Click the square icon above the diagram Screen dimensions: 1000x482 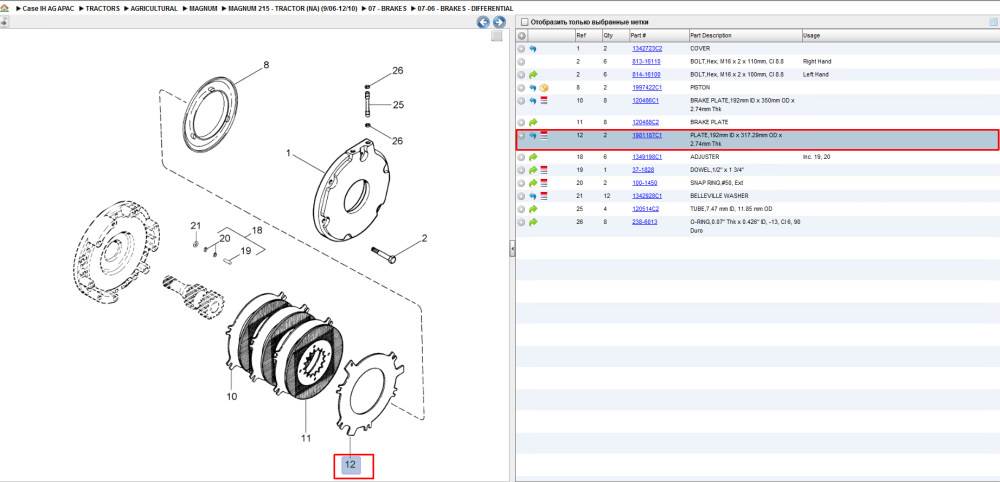(497, 36)
